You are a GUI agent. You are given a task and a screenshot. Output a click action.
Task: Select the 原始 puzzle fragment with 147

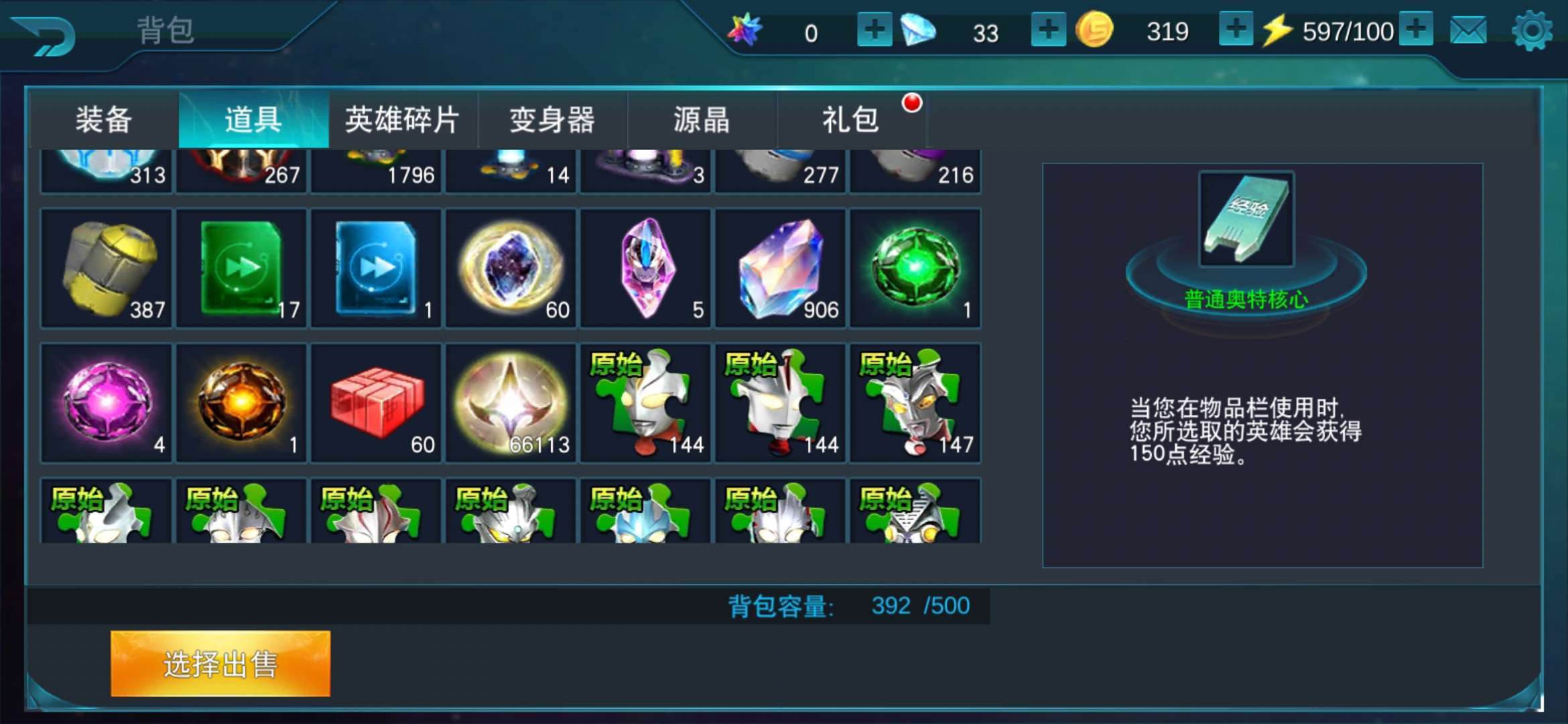(915, 403)
